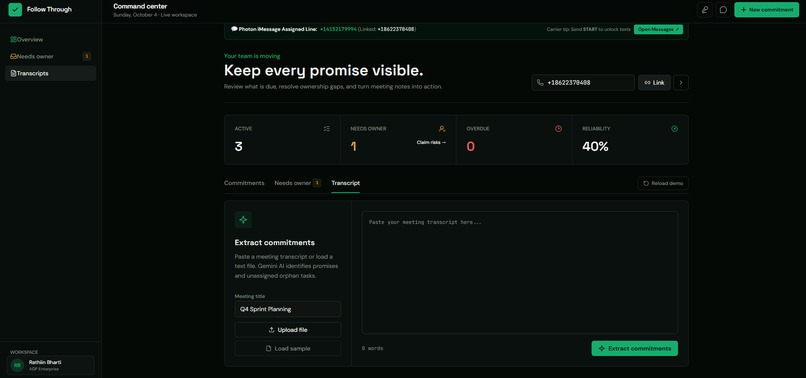The height and width of the screenshot is (378, 806).
Task: Follow the Claim risks link
Action: (431, 142)
